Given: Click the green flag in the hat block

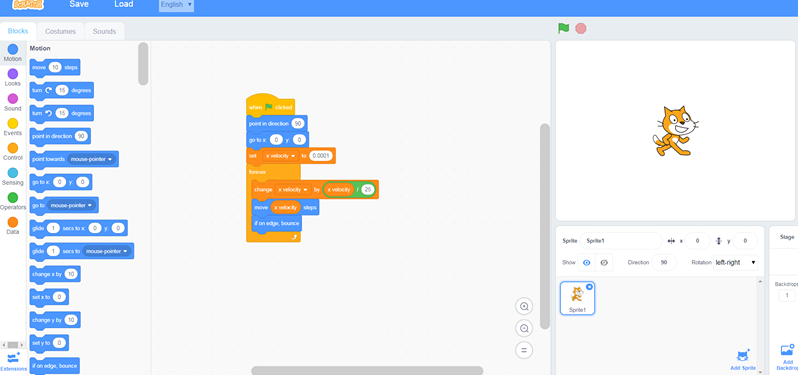Looking at the screenshot, I should tap(268, 107).
